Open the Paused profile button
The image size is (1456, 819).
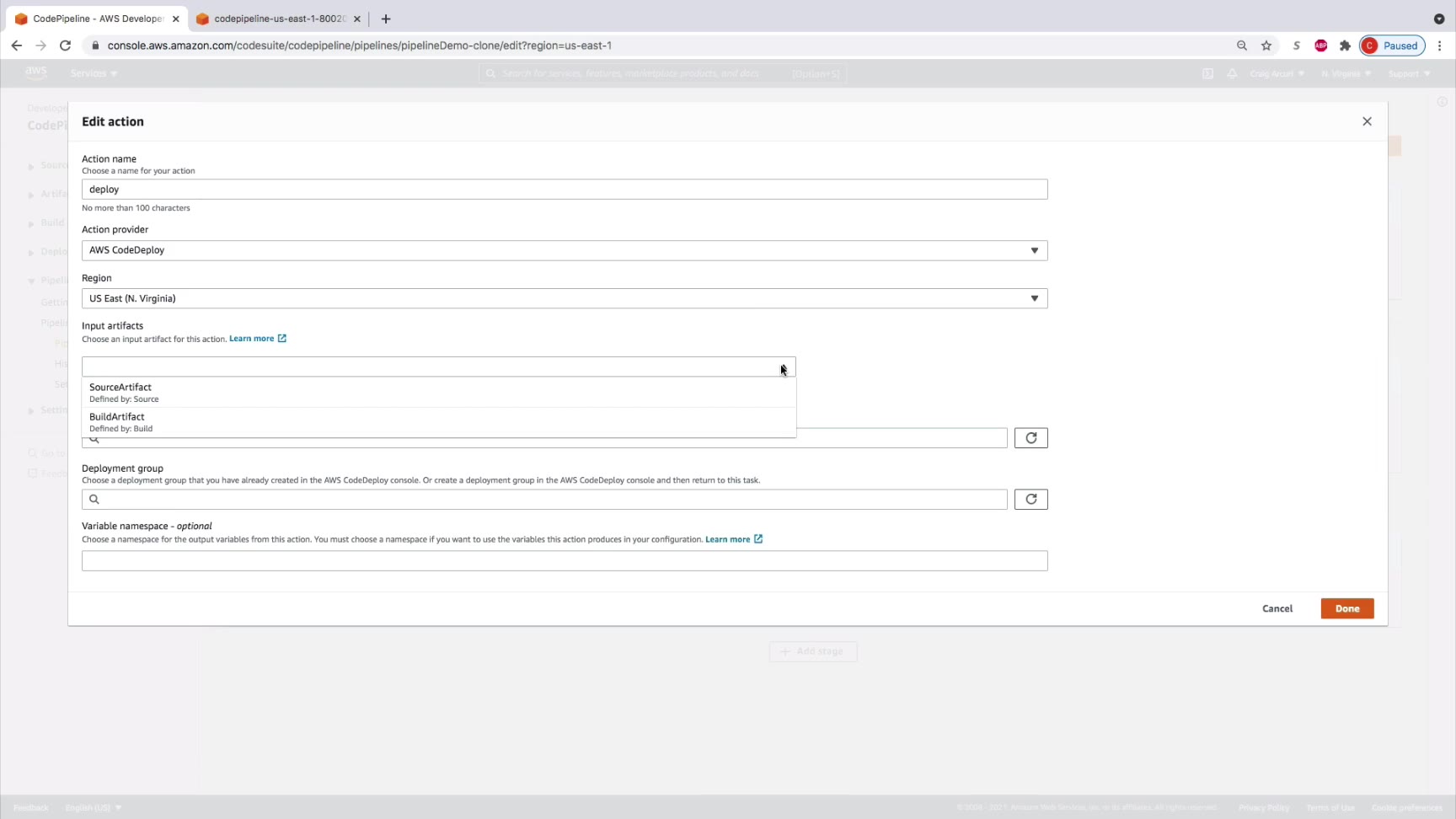click(x=1392, y=45)
